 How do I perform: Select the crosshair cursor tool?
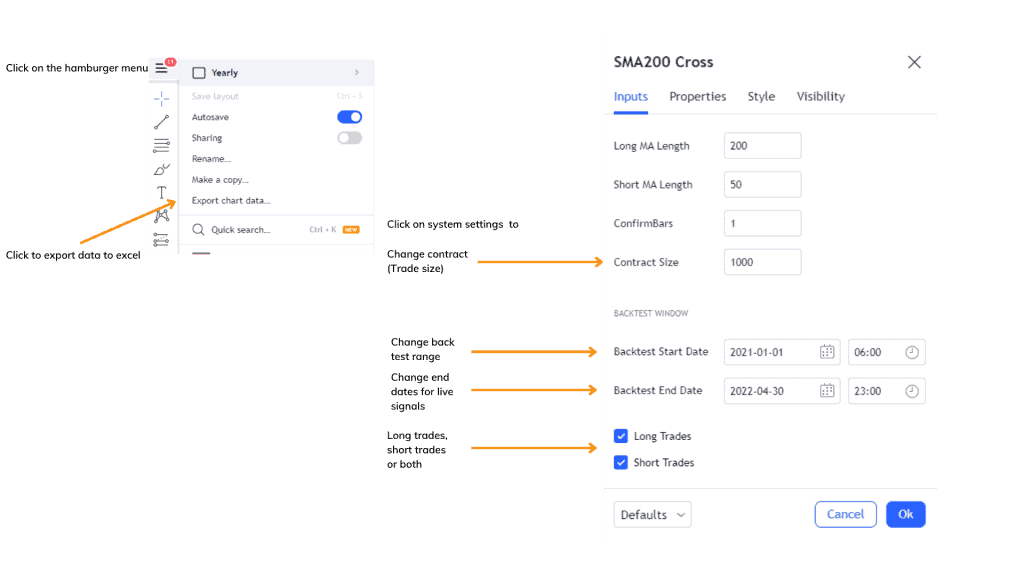161,99
